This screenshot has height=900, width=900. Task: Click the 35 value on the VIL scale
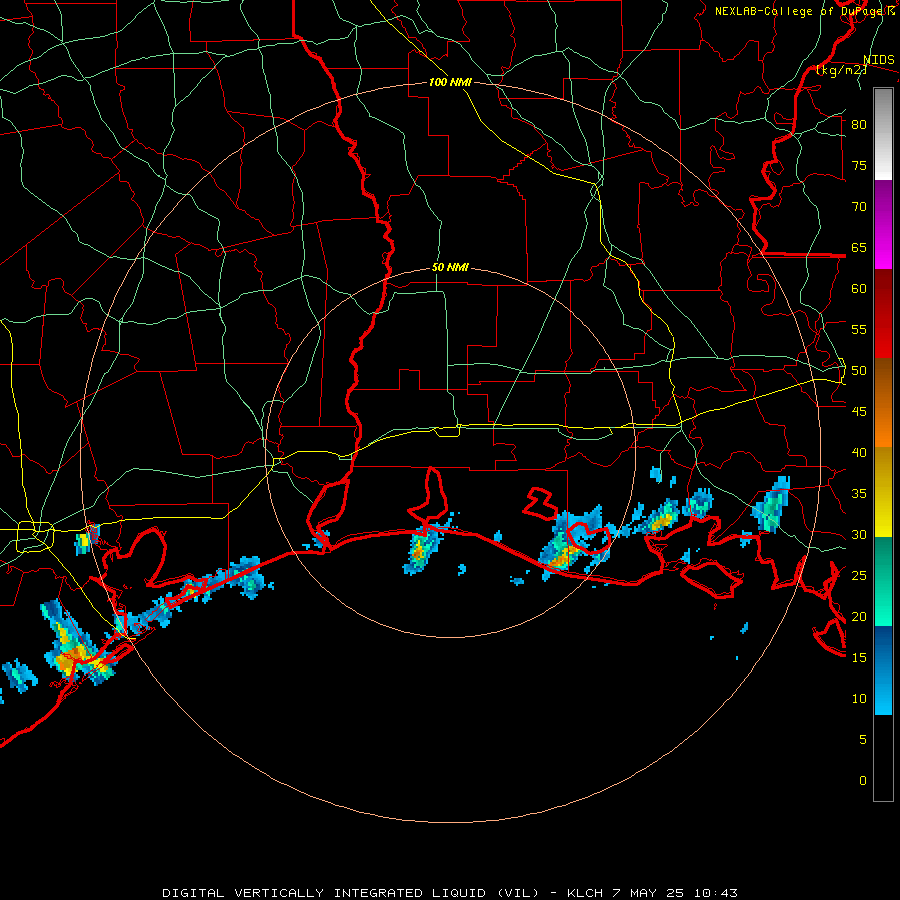coord(859,494)
